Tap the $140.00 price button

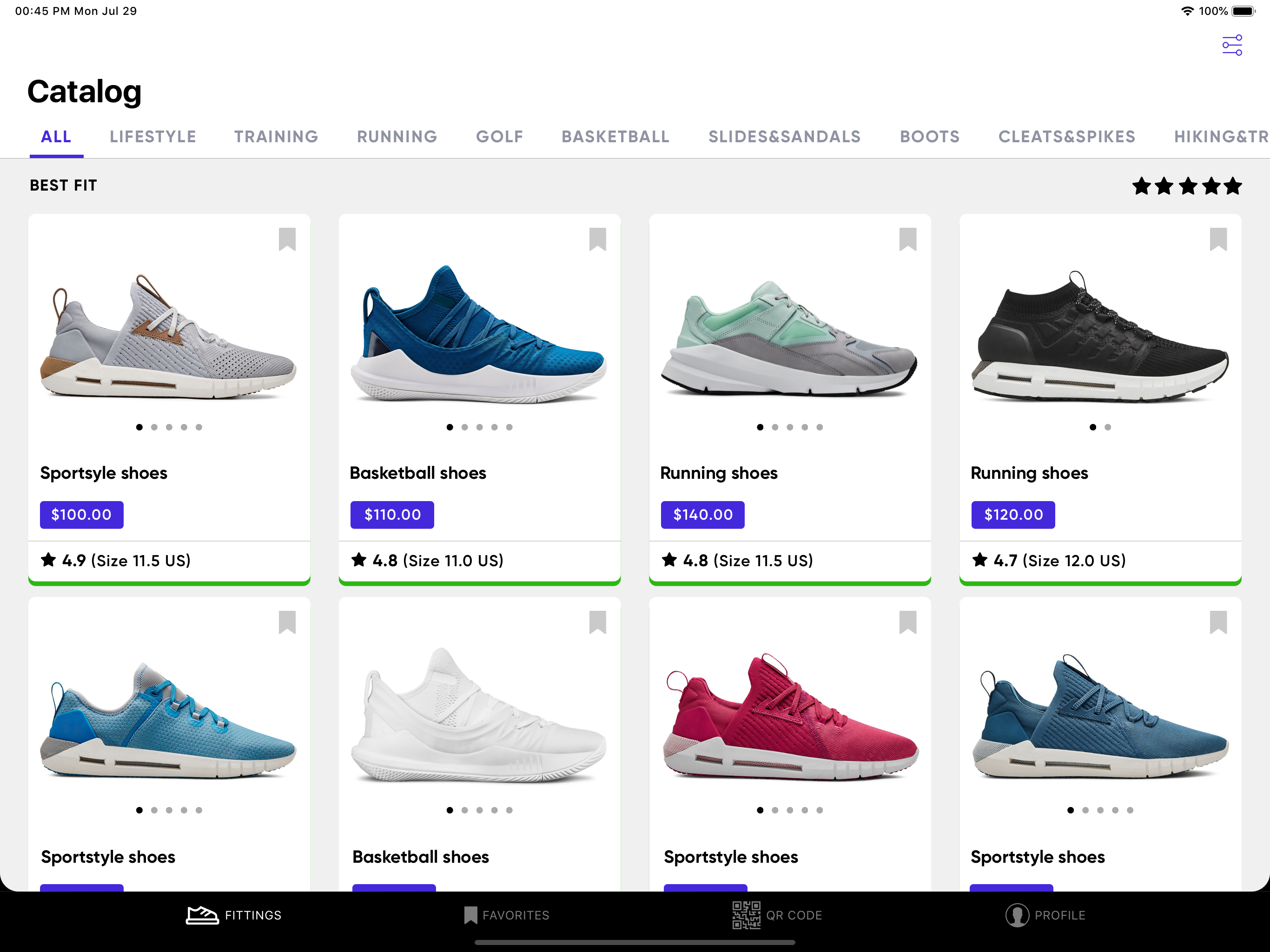click(x=702, y=515)
